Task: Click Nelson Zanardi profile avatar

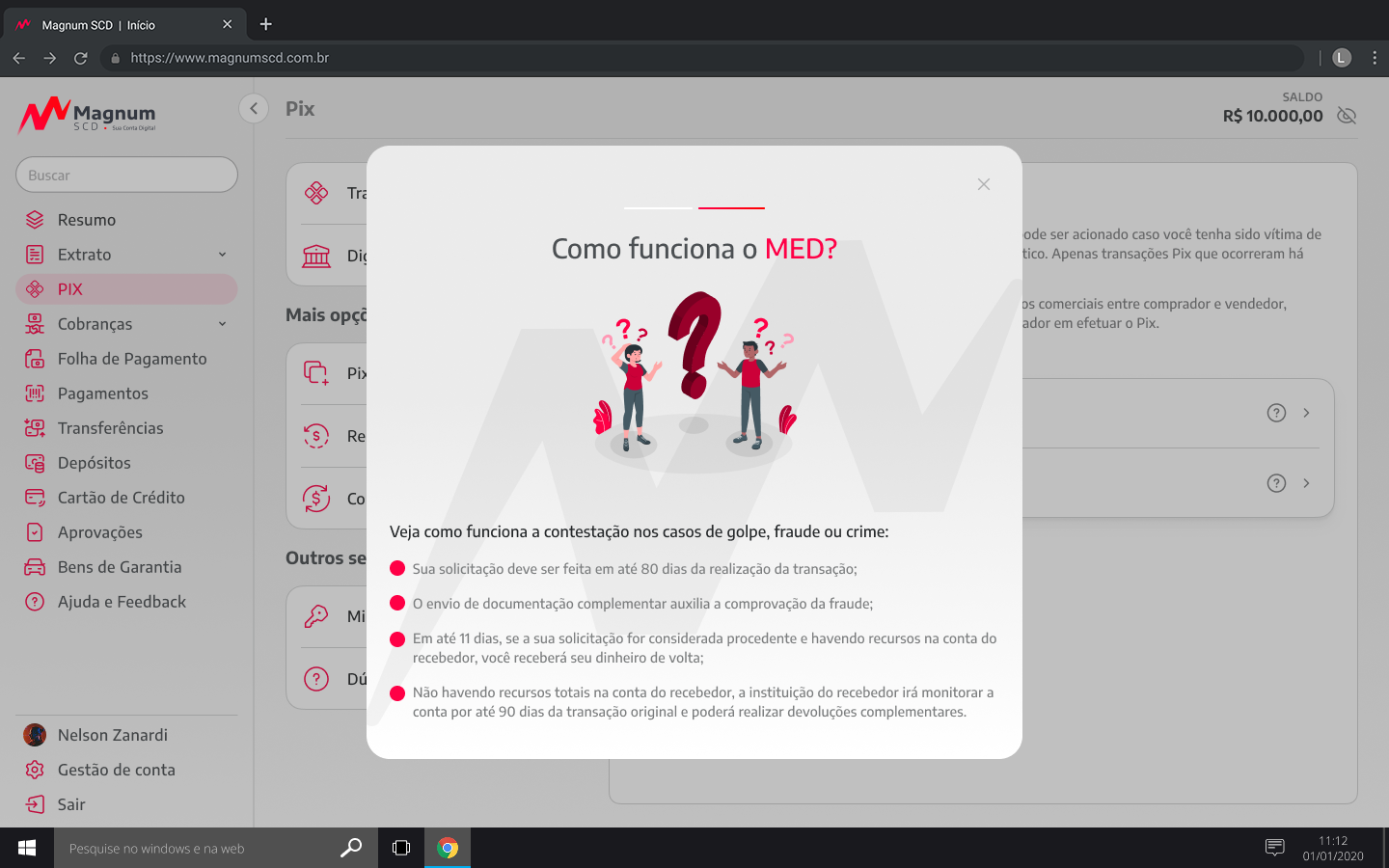Action: (x=35, y=735)
